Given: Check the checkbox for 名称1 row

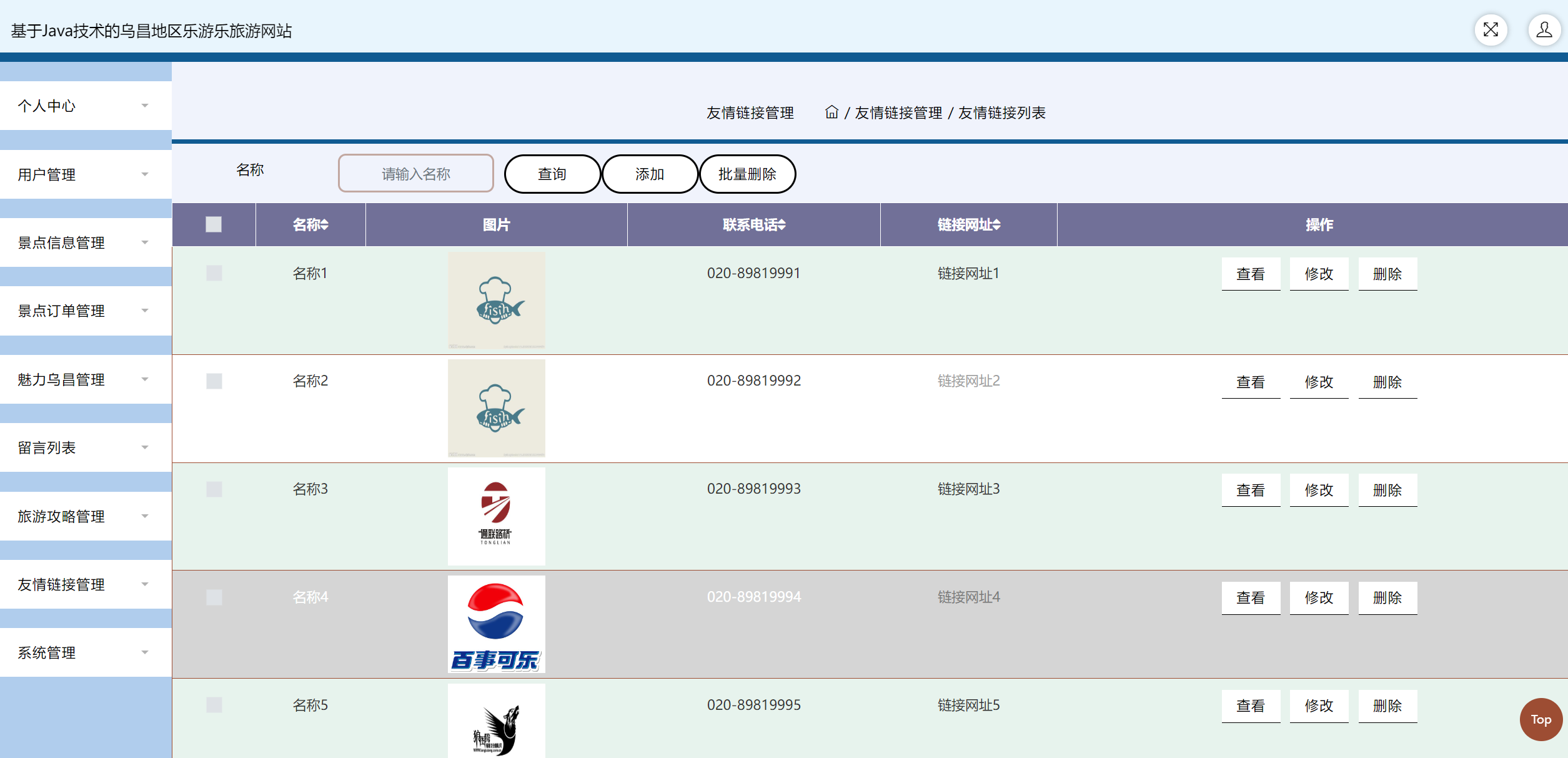Looking at the screenshot, I should tap(214, 273).
